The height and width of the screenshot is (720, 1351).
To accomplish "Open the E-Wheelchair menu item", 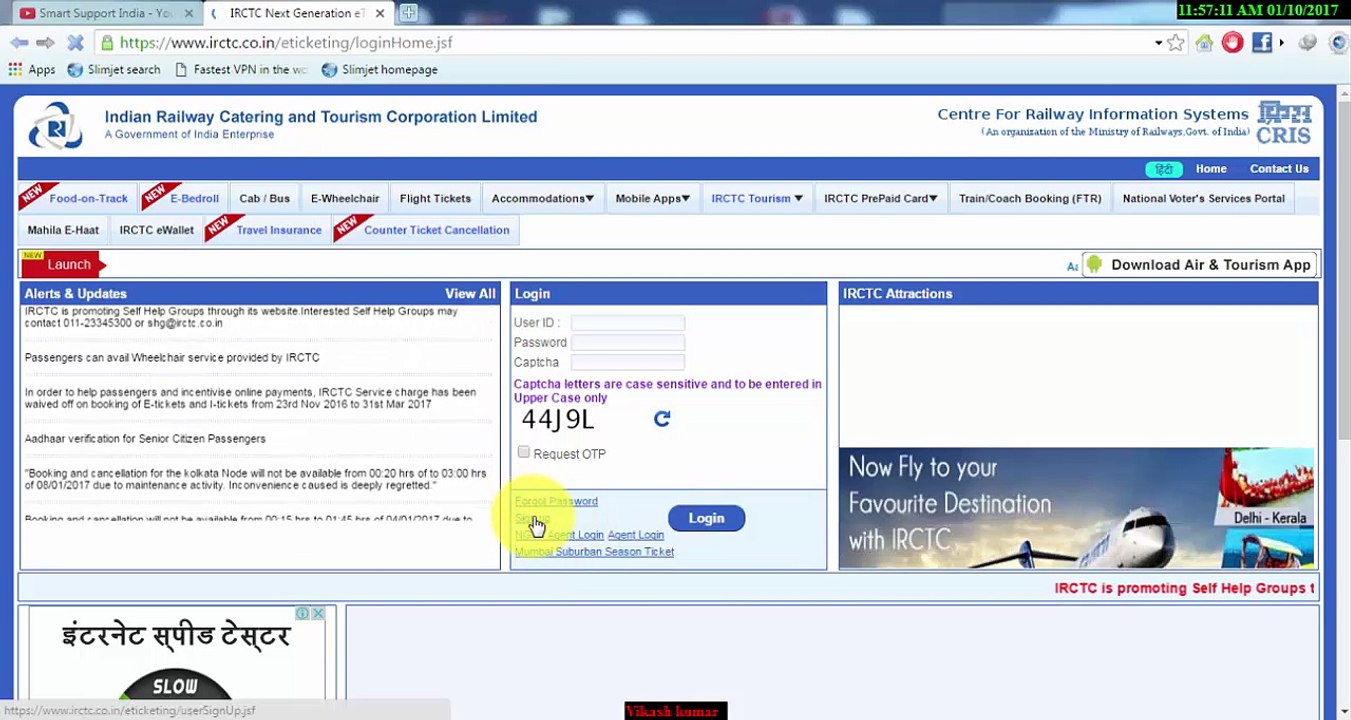I will [x=345, y=198].
